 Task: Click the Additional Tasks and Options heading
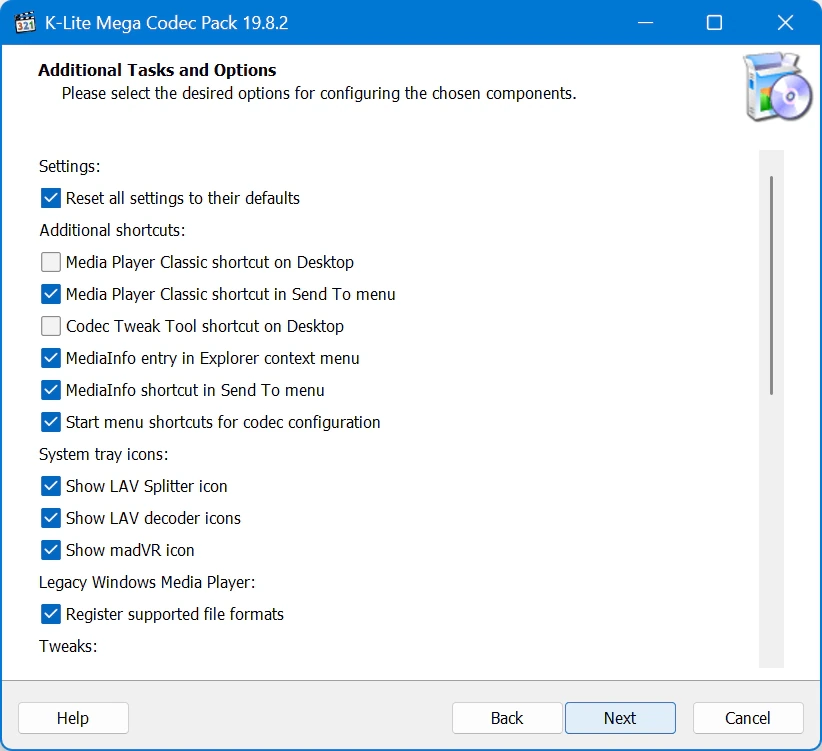coord(157,70)
